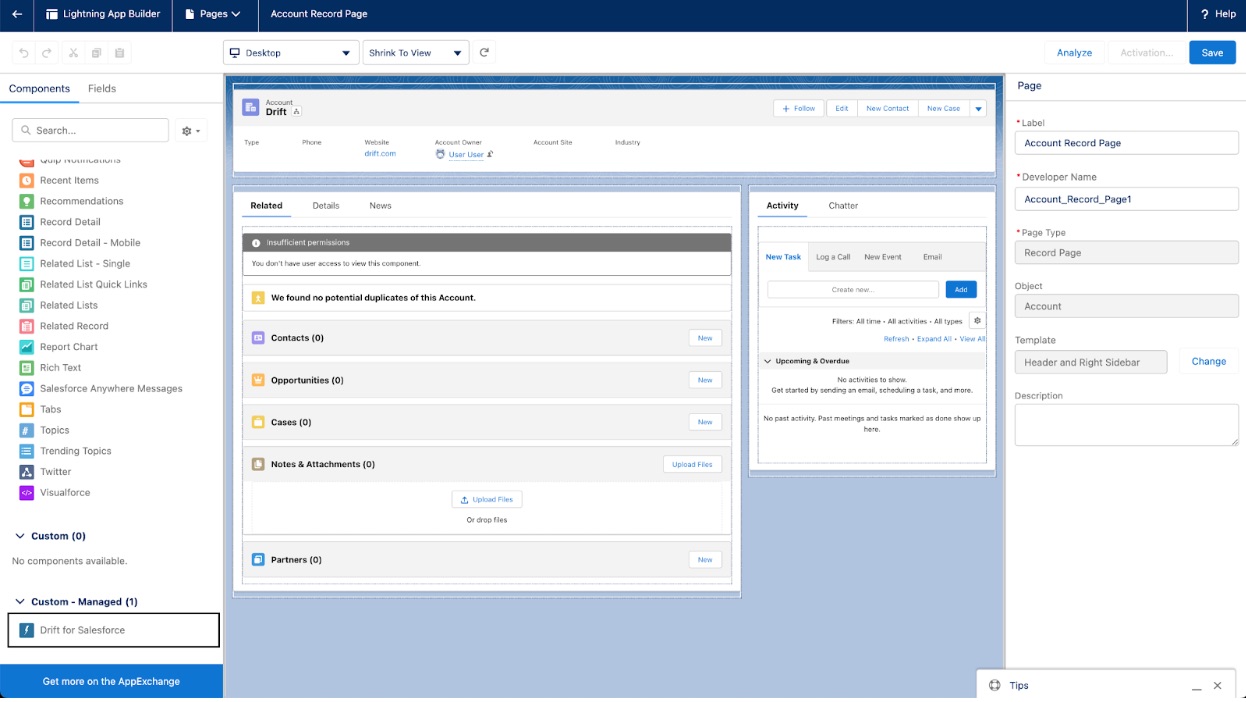Click the Drift for Salesforce managed component icon

[x=27, y=630]
